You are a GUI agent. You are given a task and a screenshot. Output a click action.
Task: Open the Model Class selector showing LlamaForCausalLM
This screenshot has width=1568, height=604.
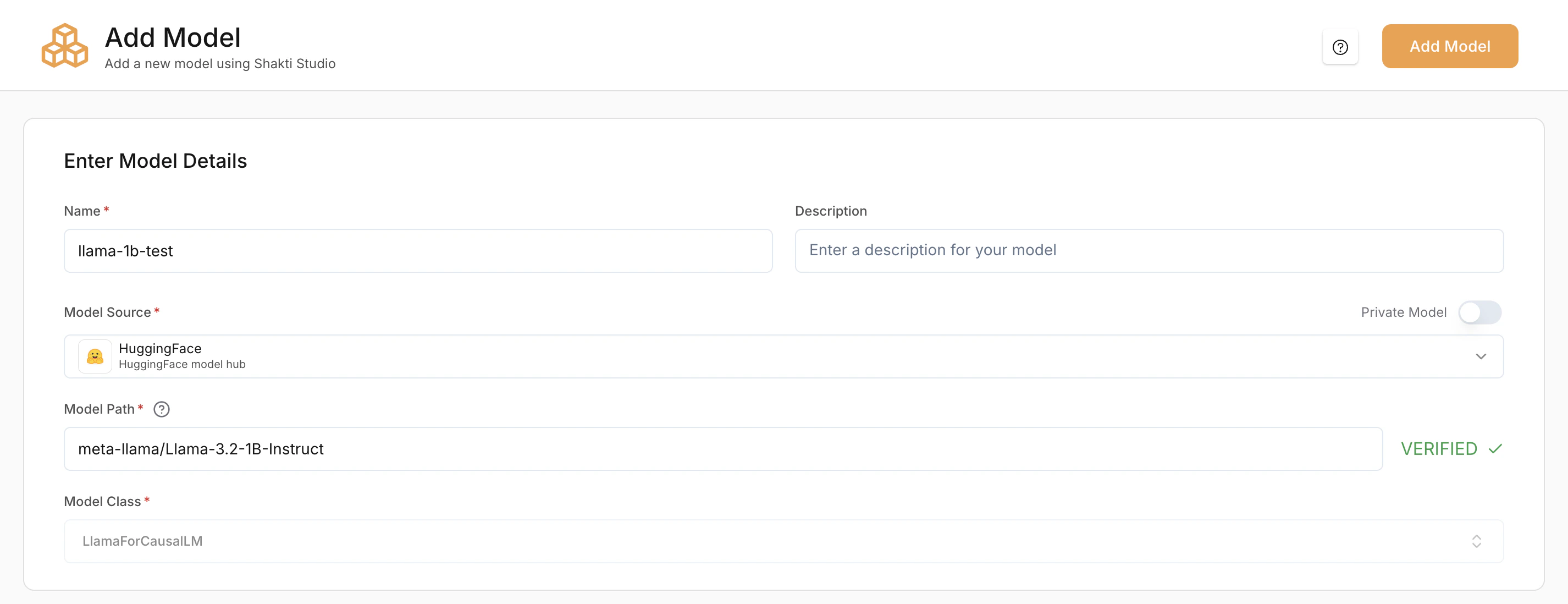click(783, 541)
